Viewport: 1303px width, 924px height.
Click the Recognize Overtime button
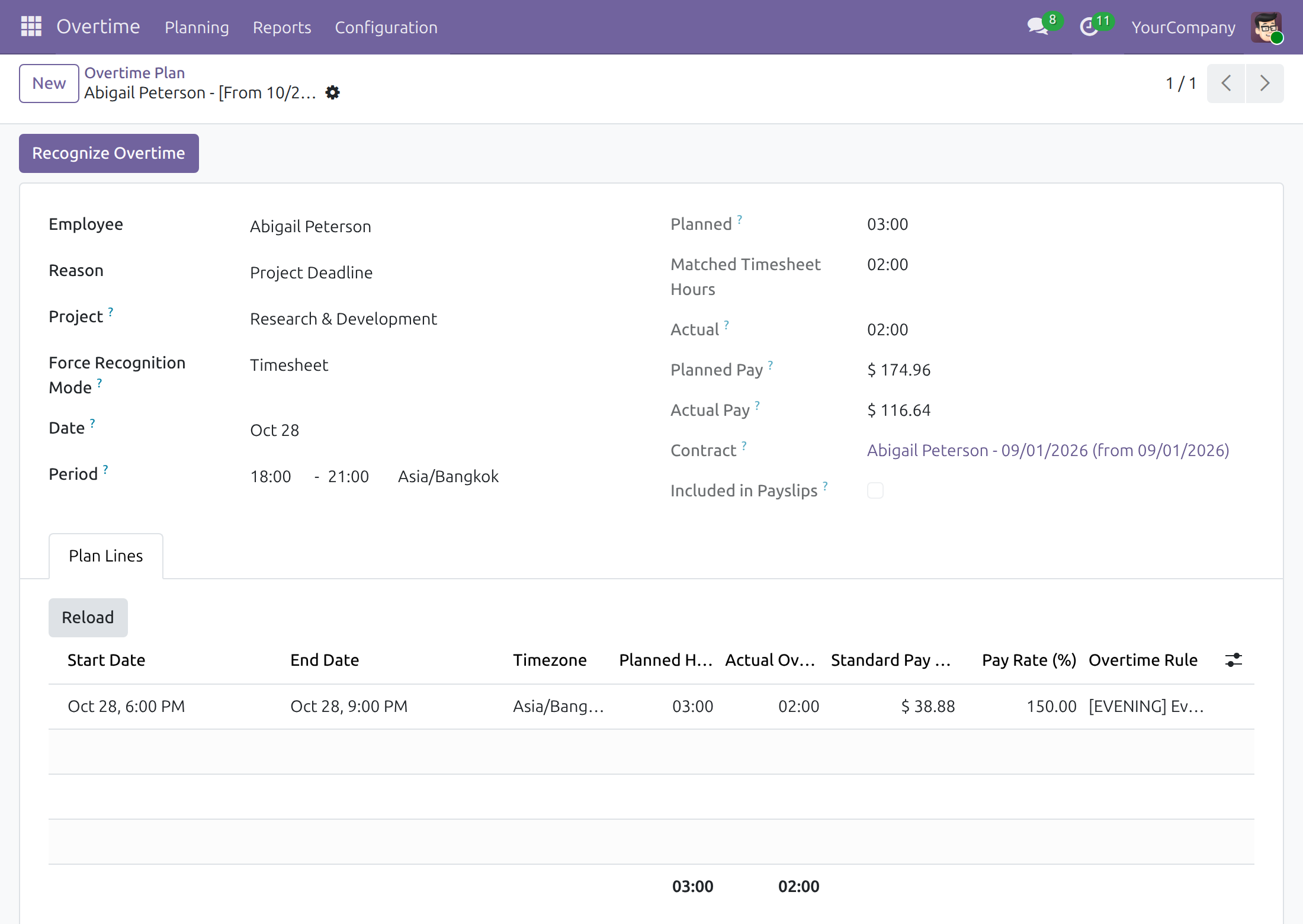109,153
